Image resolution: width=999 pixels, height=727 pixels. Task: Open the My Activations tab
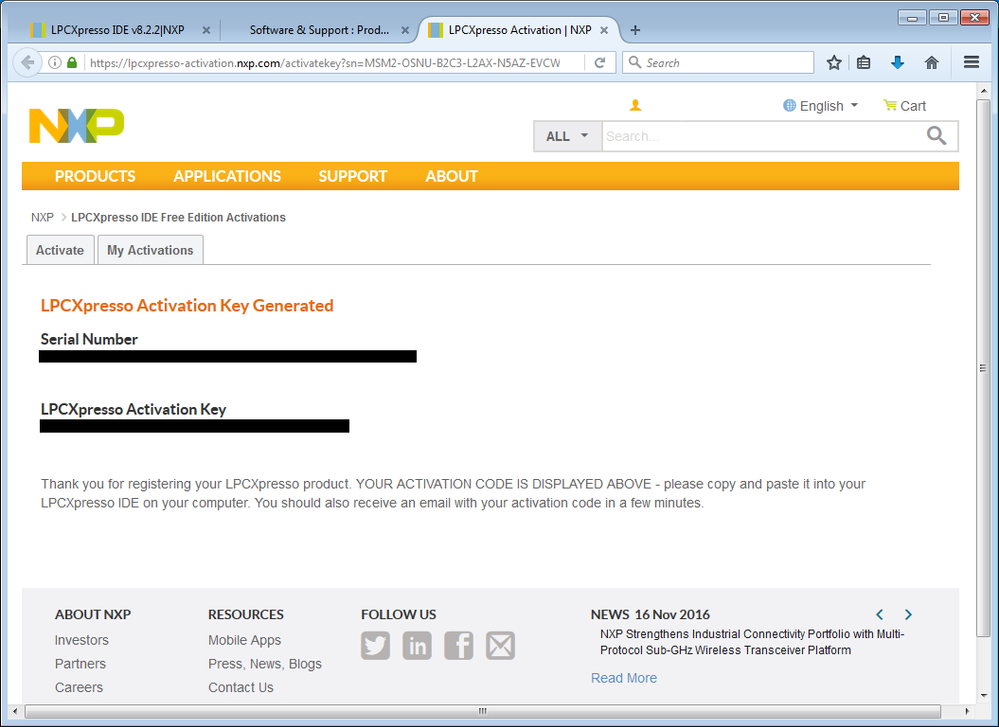pyautogui.click(x=150, y=250)
